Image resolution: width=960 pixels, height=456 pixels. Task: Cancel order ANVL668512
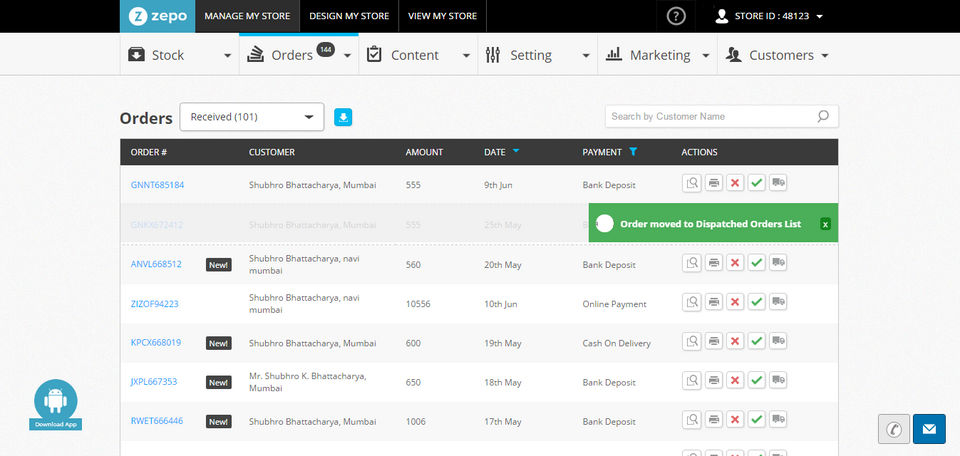[x=735, y=263]
